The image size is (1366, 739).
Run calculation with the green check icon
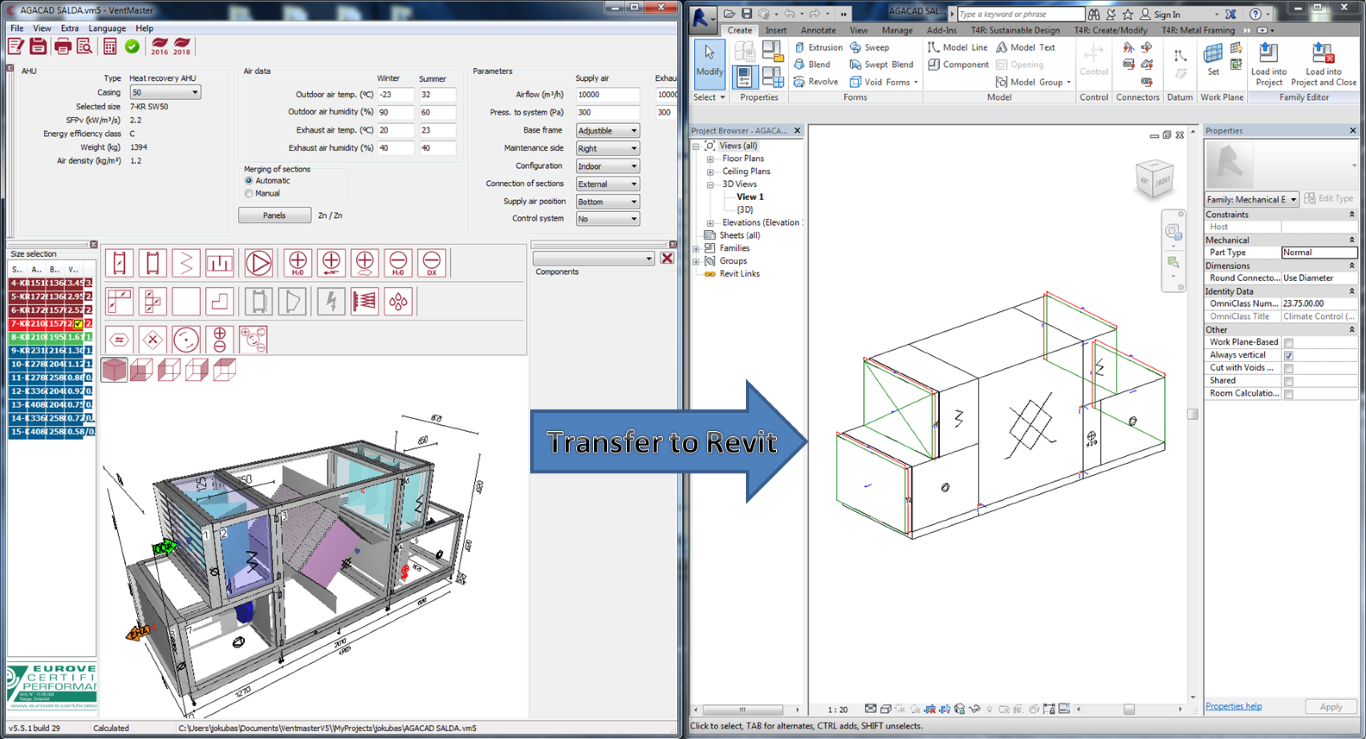(x=131, y=46)
